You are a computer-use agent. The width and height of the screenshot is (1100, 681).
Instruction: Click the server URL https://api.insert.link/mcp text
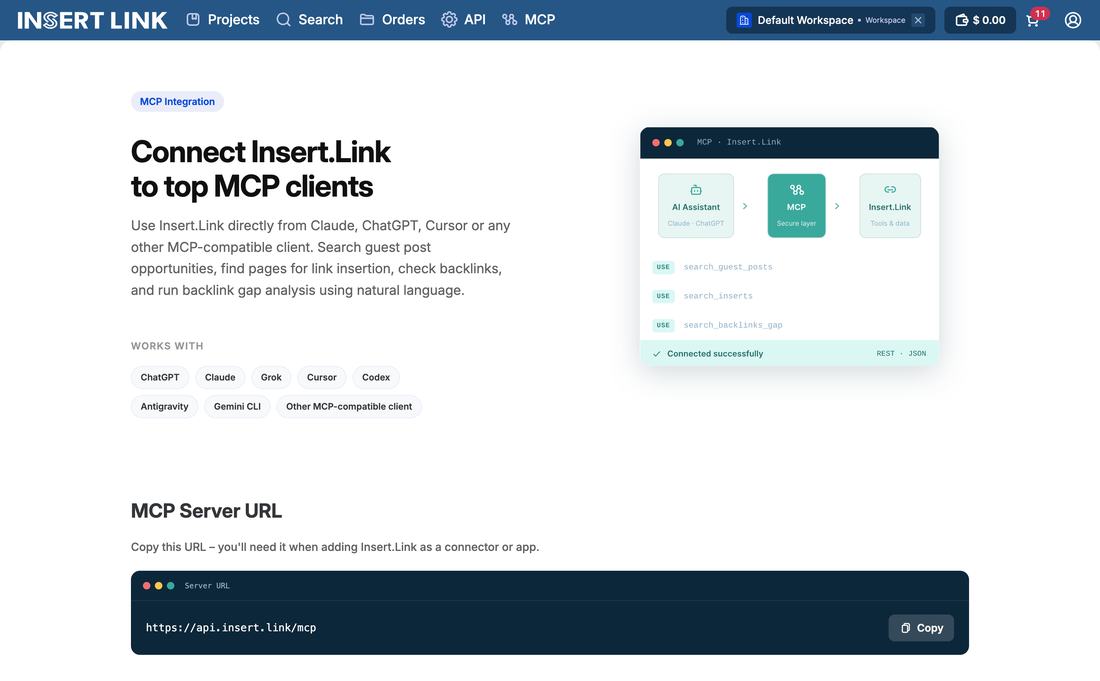click(231, 628)
